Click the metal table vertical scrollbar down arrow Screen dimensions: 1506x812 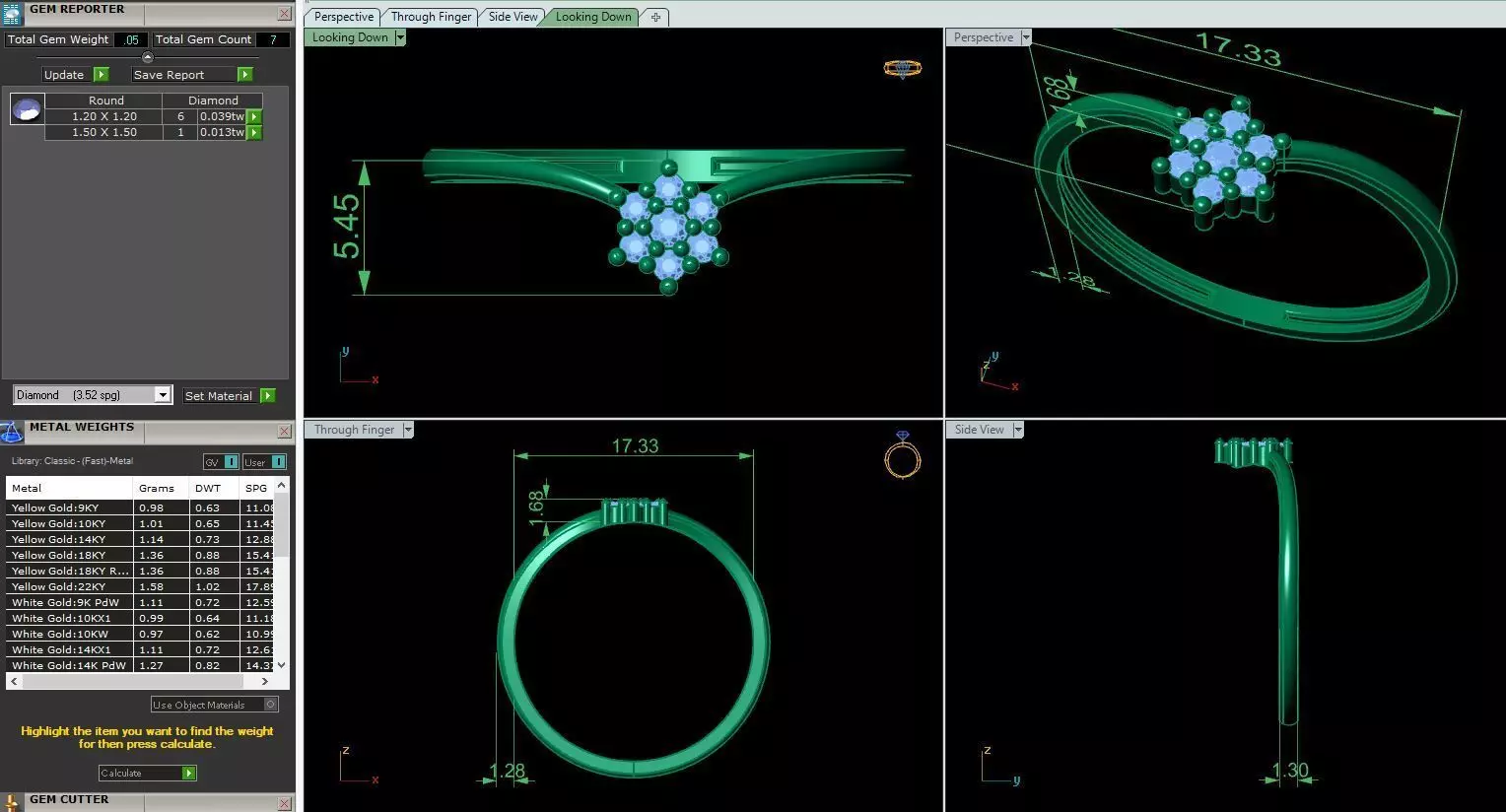coord(282,665)
